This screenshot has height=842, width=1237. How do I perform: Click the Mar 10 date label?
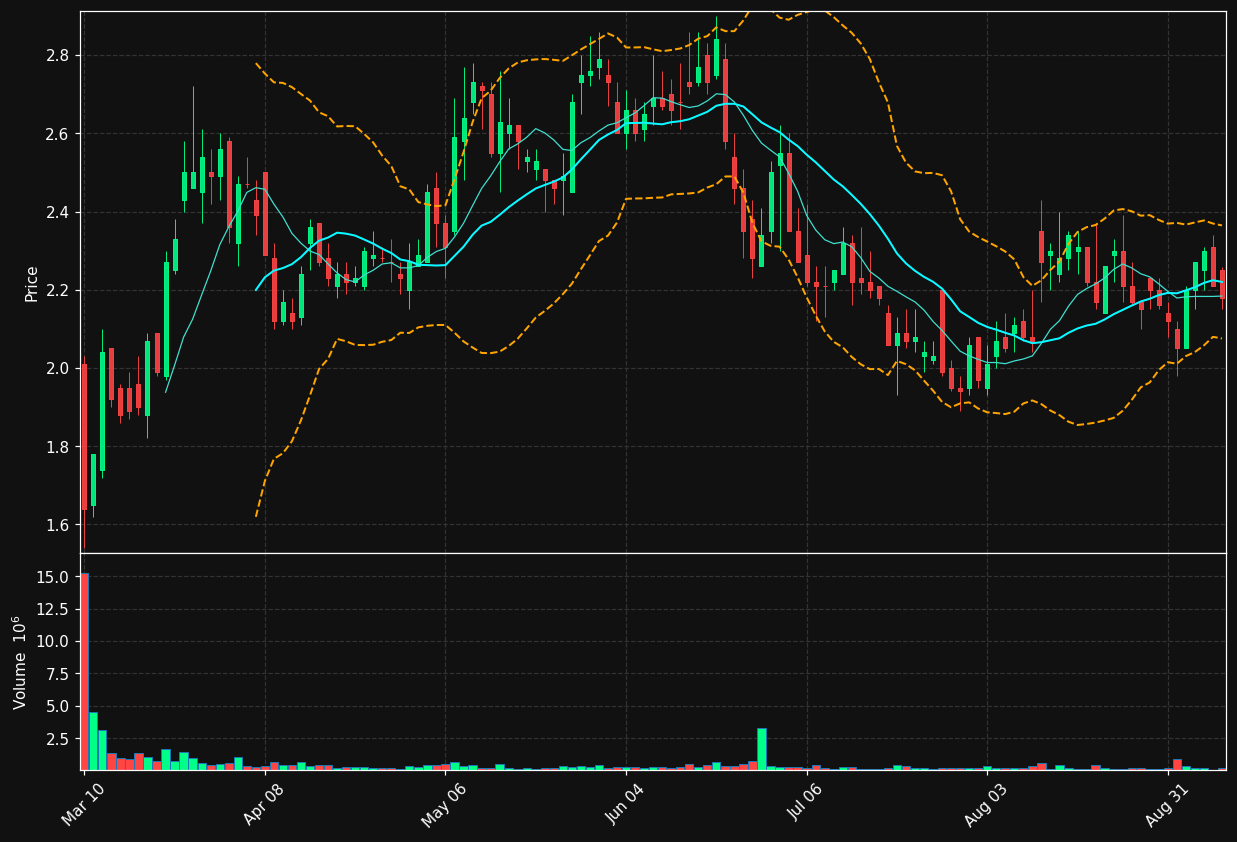[84, 805]
